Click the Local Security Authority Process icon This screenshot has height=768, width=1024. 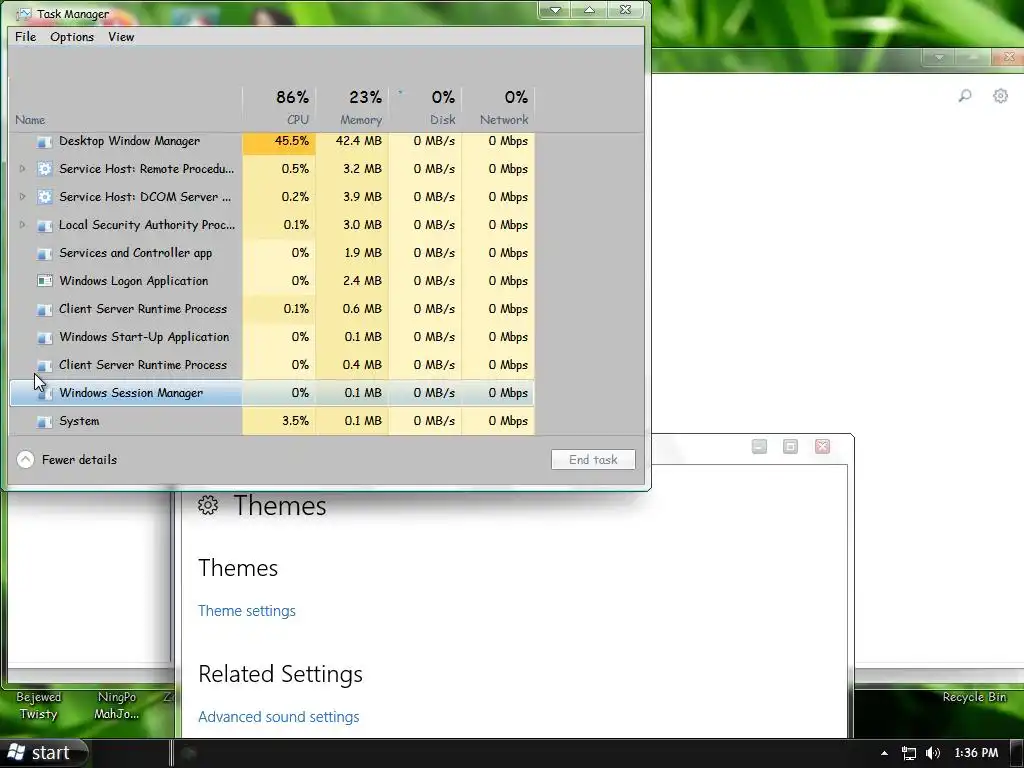[44, 225]
